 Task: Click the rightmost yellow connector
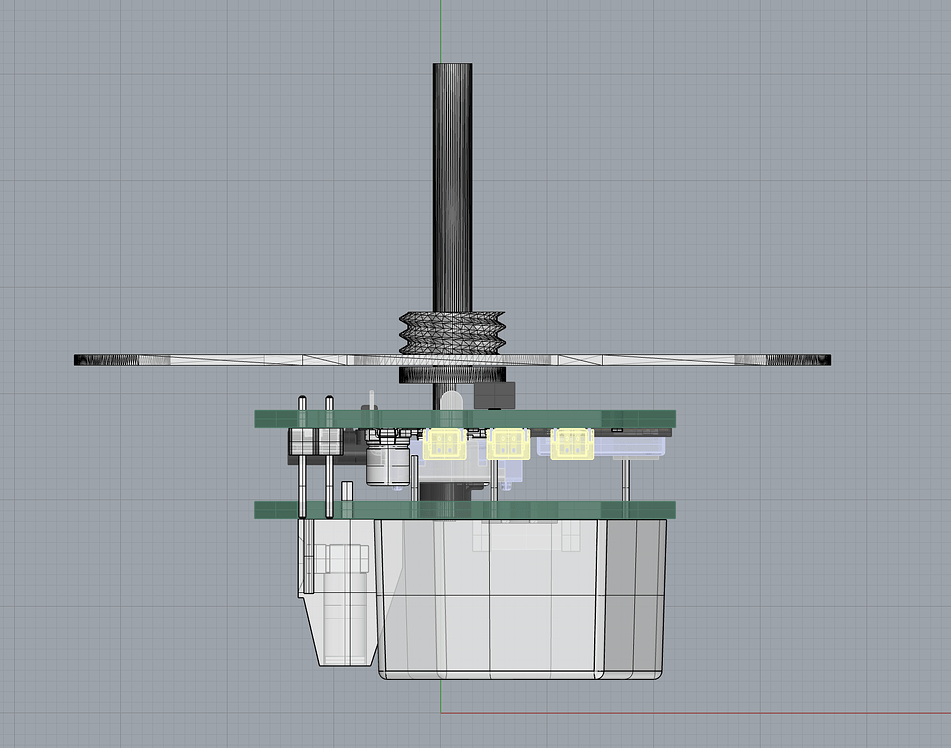pyautogui.click(x=572, y=443)
